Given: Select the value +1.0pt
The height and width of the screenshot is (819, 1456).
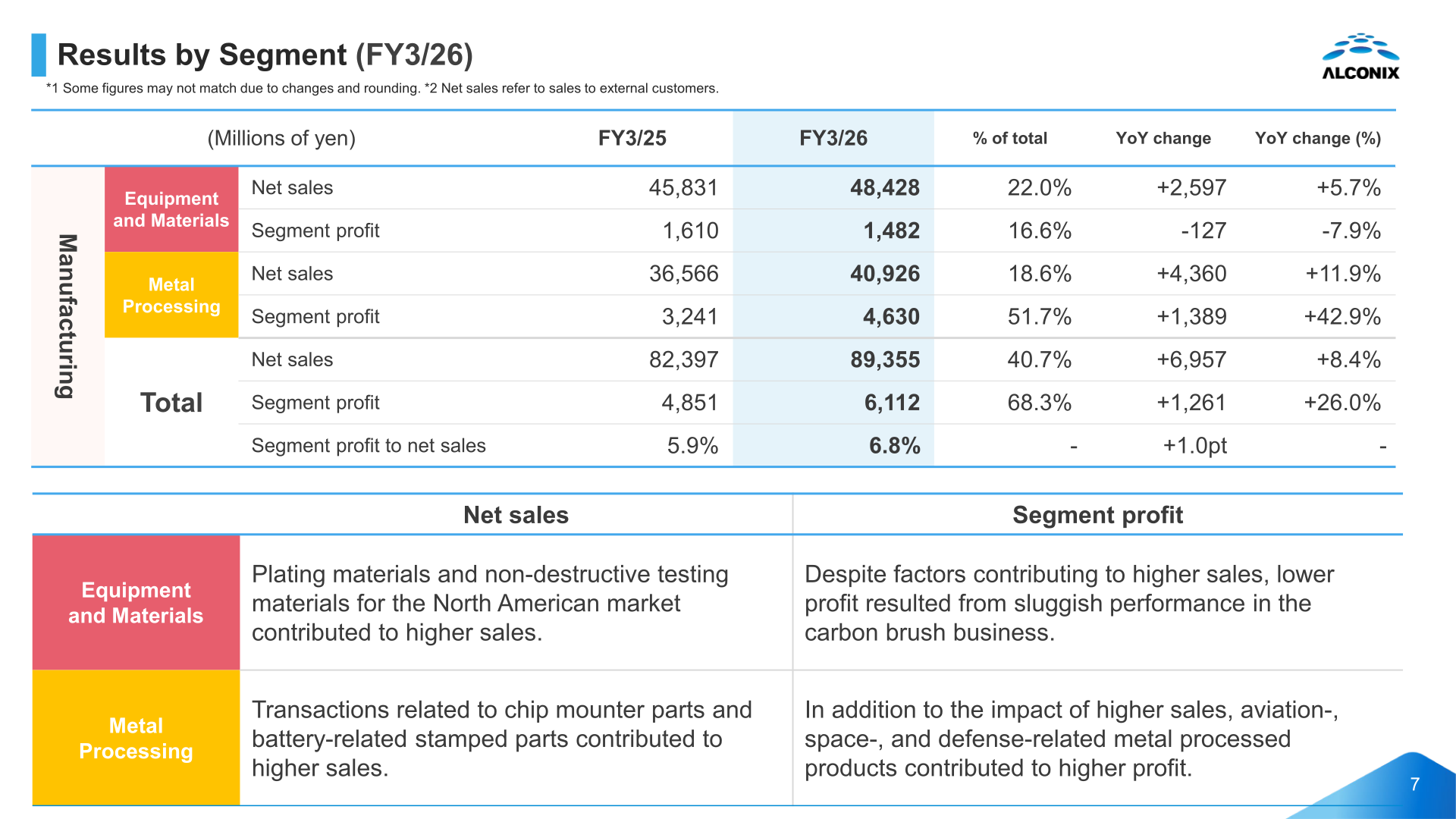Looking at the screenshot, I should 1194,445.
